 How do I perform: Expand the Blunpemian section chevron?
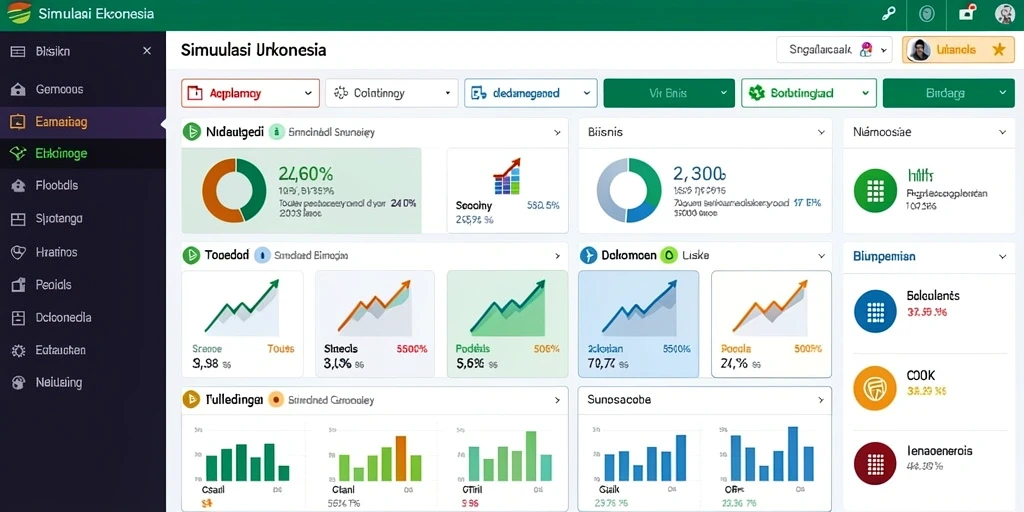[1002, 257]
